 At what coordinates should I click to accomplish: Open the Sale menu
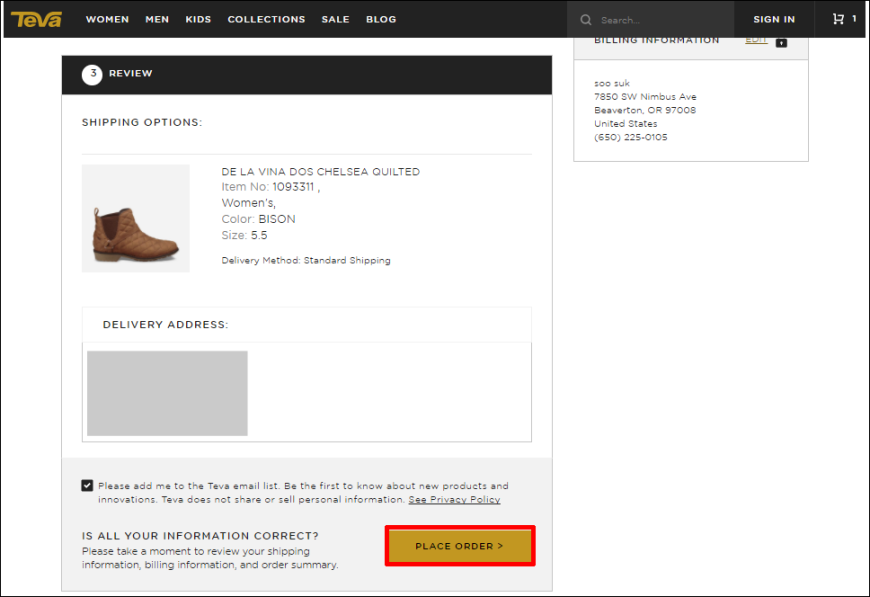336,19
